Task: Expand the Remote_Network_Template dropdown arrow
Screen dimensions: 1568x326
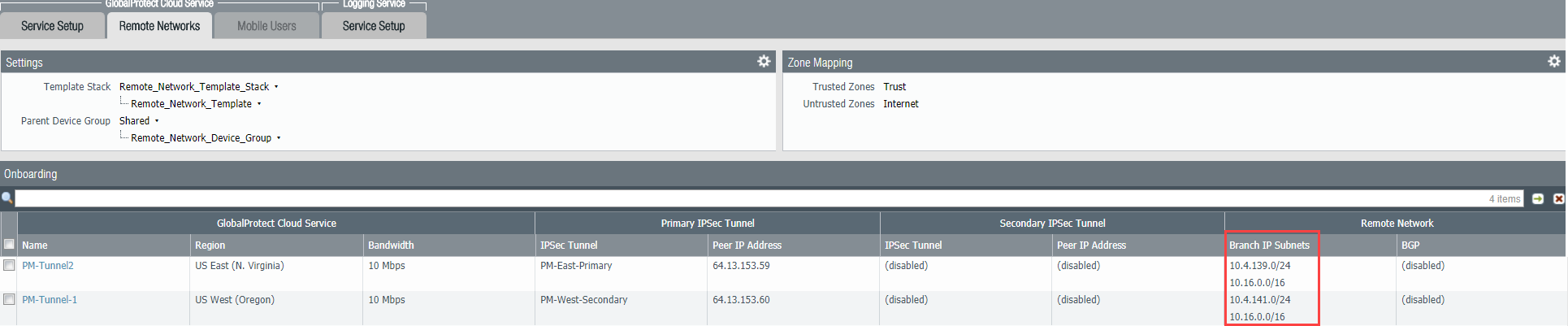Action: pyautogui.click(x=259, y=104)
